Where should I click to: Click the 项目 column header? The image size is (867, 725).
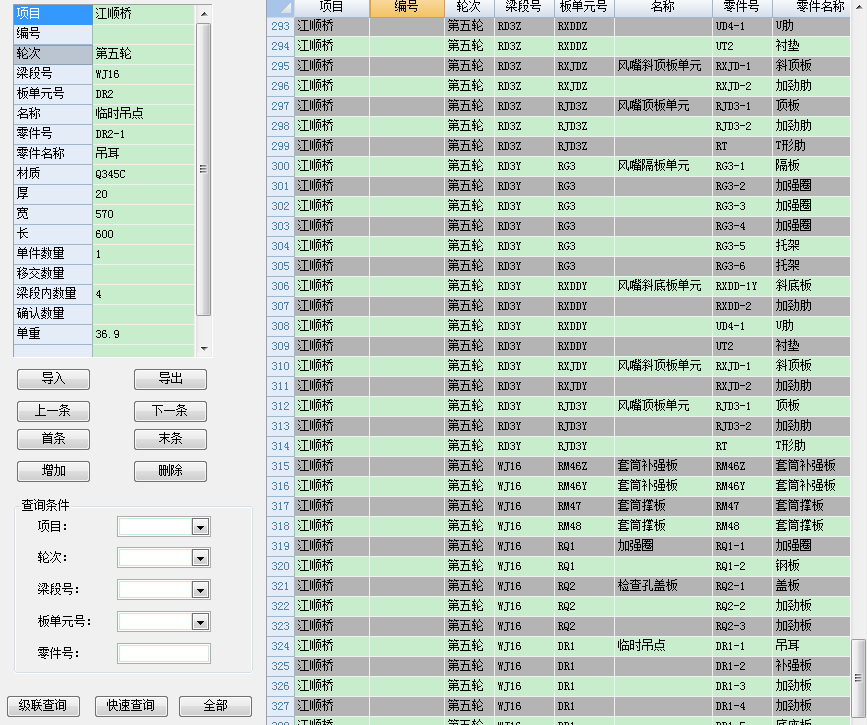[332, 7]
